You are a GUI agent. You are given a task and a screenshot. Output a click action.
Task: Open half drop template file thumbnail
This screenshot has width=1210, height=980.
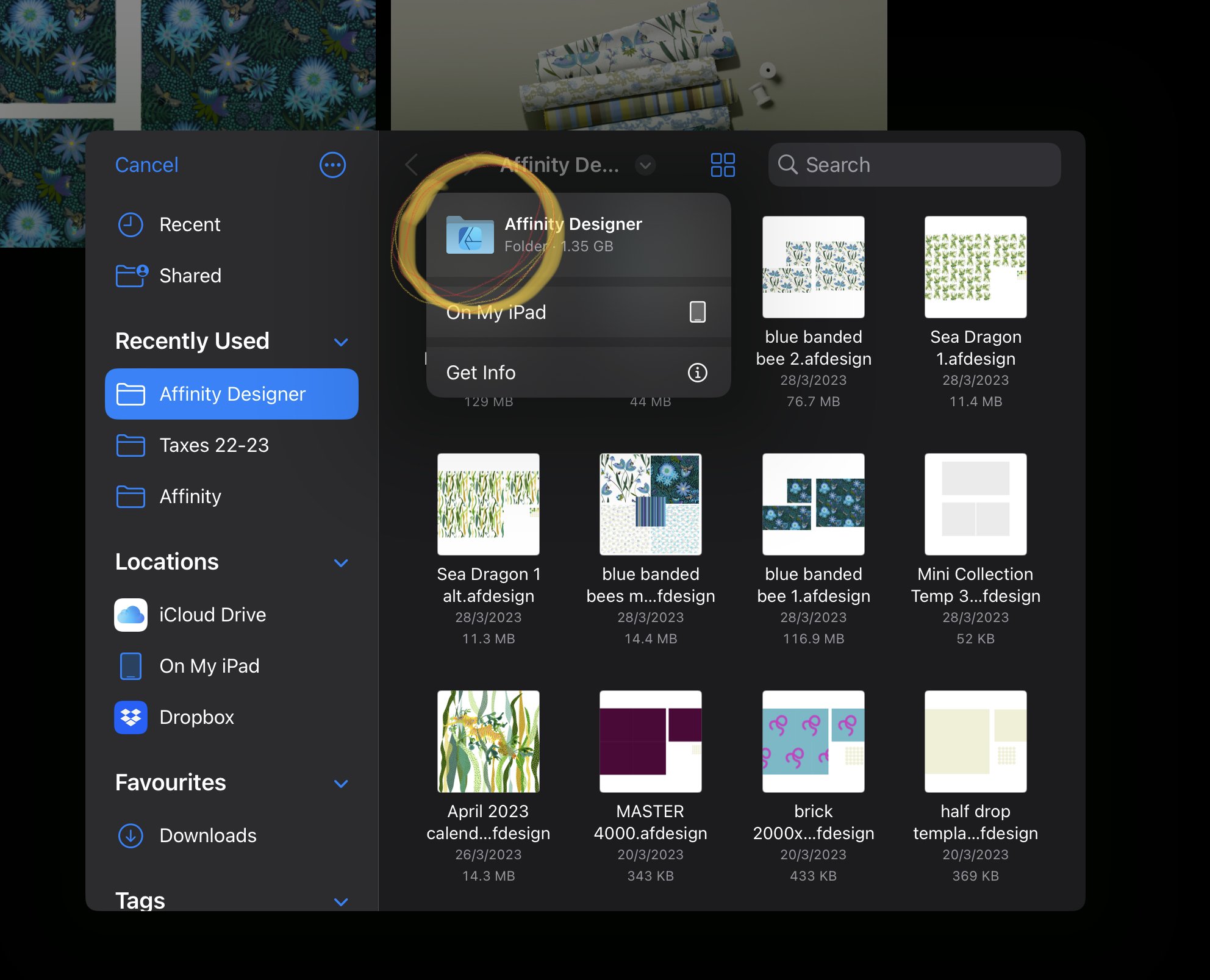[975, 742]
